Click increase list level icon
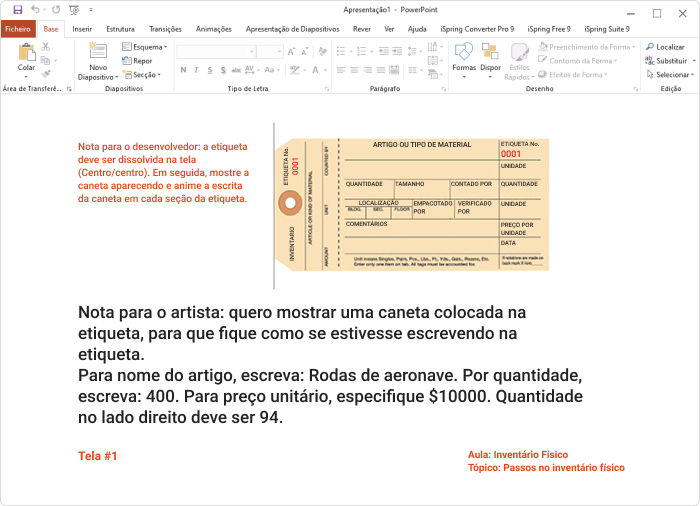This screenshot has width=700, height=506. (397, 52)
